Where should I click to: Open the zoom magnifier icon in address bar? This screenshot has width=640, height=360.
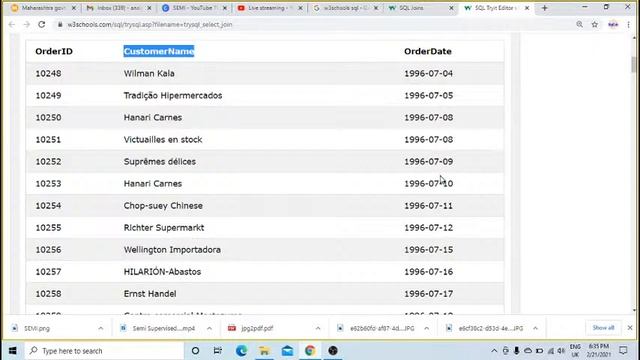tap(579, 24)
